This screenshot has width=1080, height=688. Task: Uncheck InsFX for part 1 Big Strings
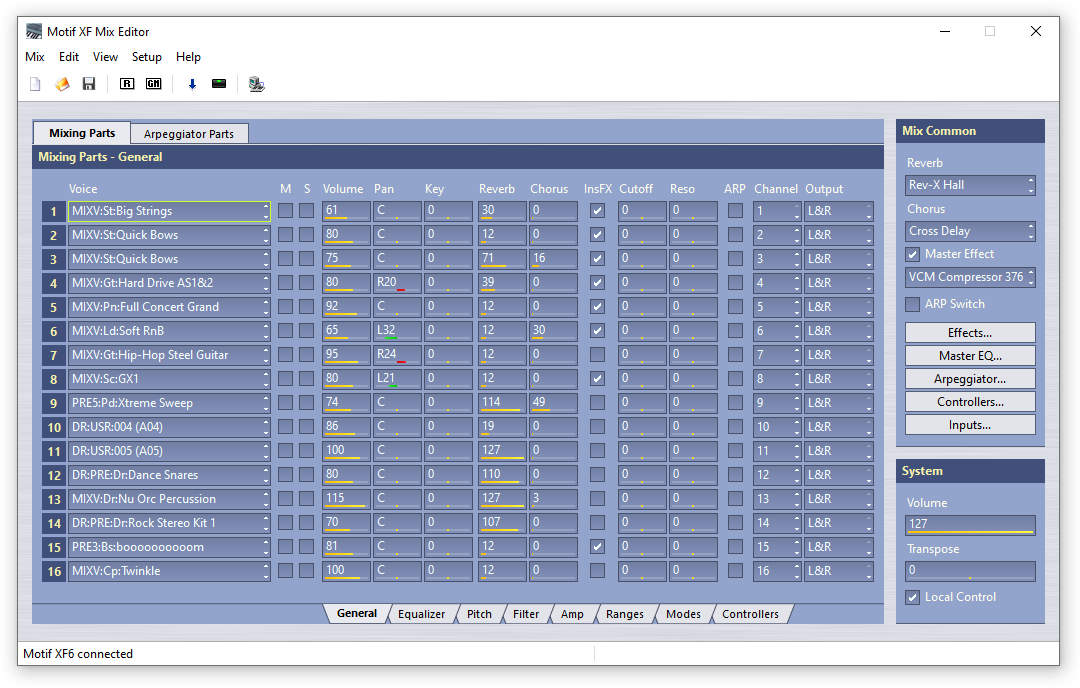tap(597, 211)
